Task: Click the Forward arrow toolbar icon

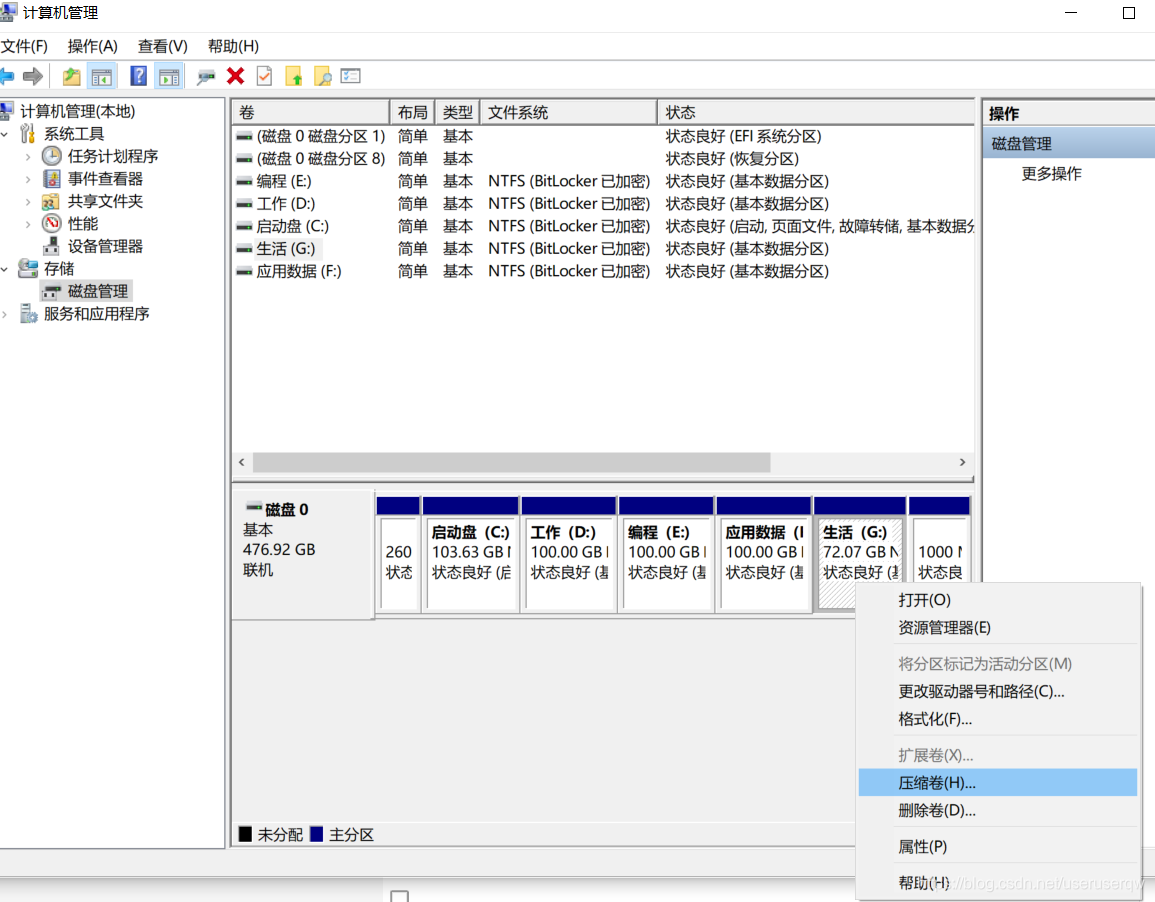Action: pyautogui.click(x=33, y=76)
